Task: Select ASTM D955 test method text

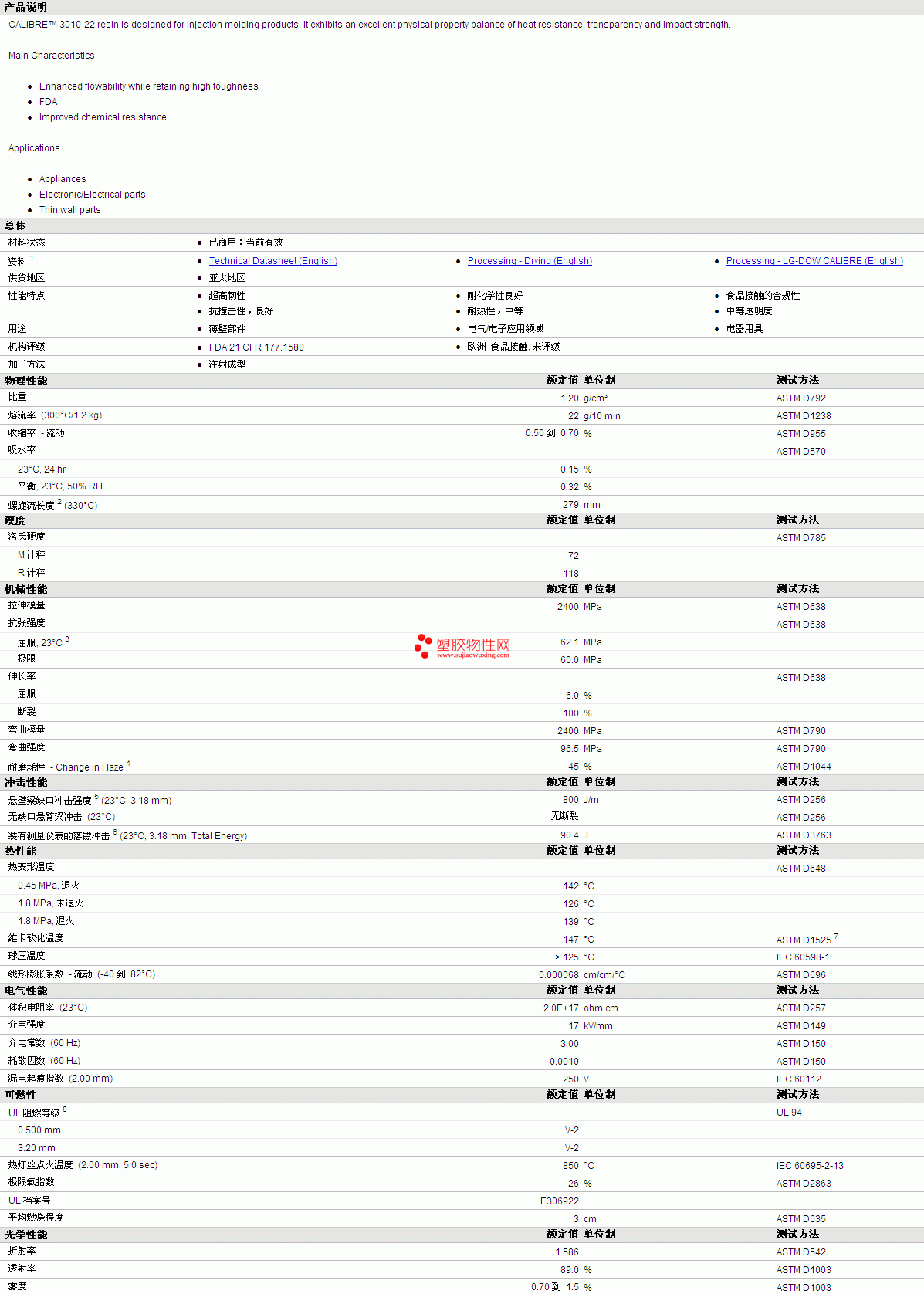Action: [x=801, y=434]
